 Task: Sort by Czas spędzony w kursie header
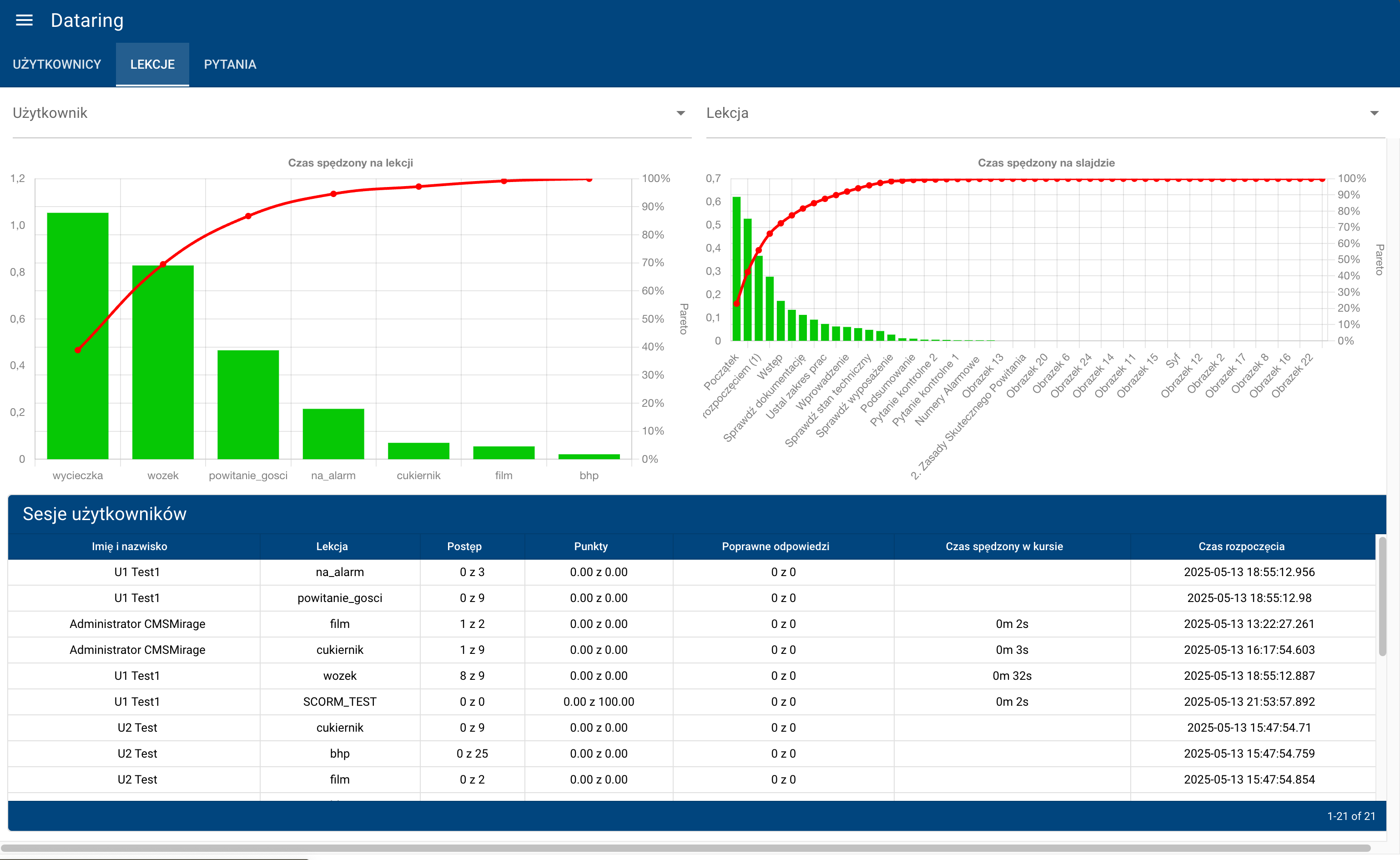1004,546
